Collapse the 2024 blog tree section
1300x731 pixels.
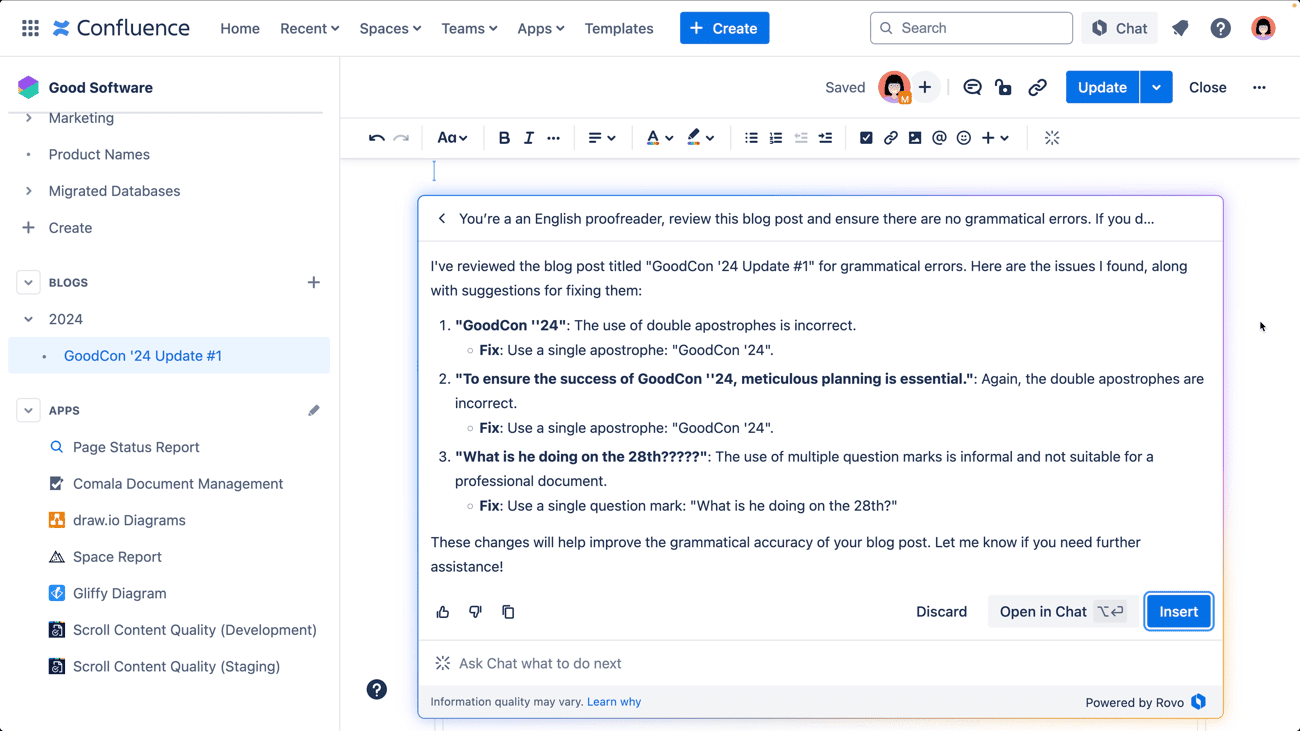(28, 319)
